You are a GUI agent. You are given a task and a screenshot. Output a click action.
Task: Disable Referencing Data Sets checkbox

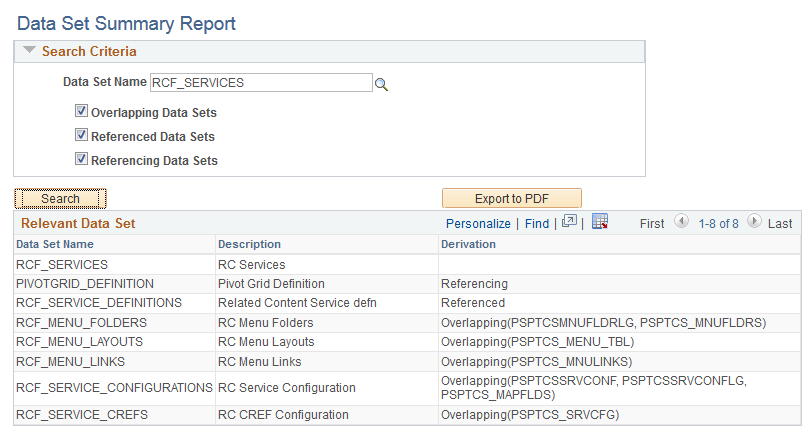(x=81, y=159)
